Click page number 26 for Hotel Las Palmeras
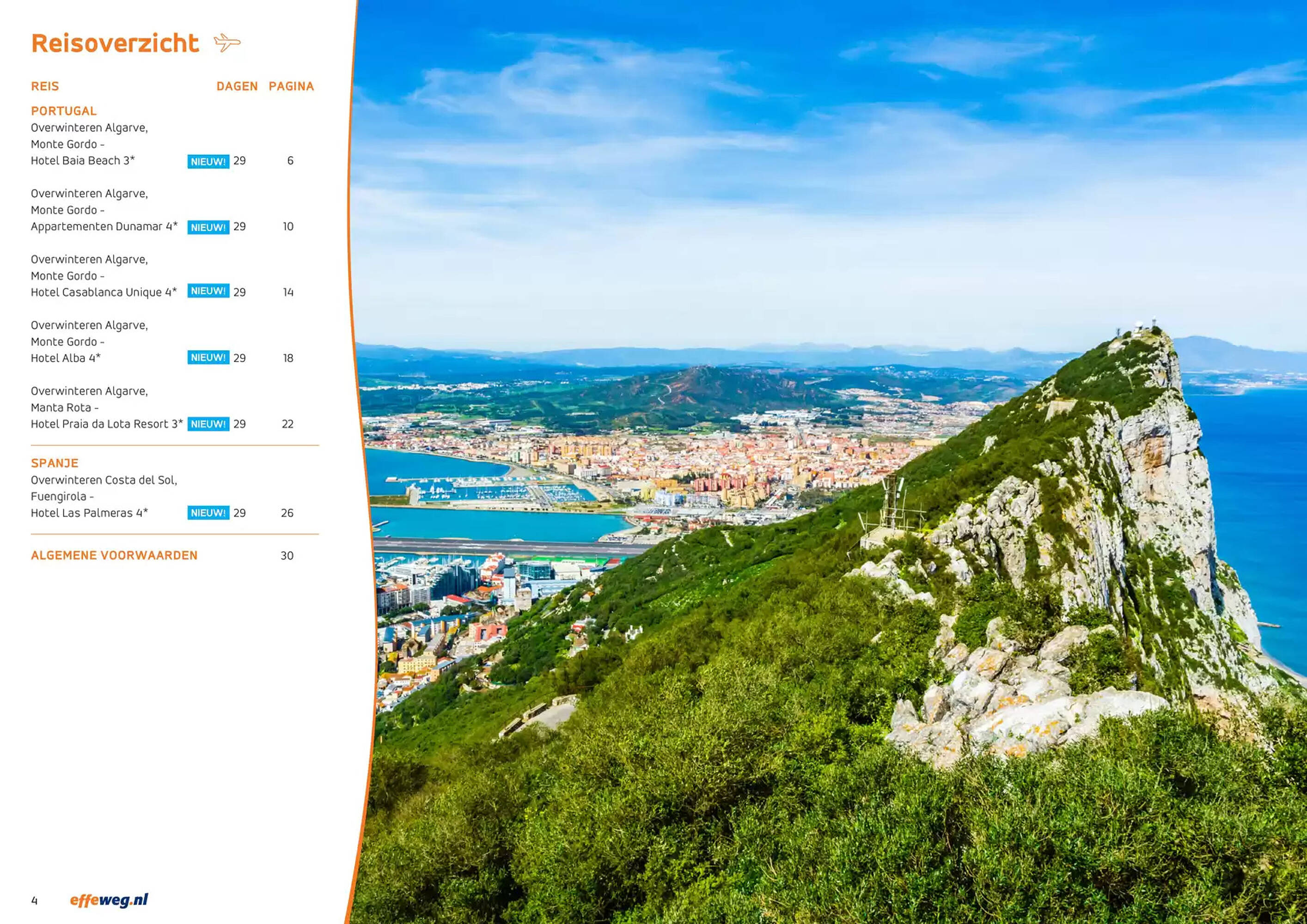1307x924 pixels. pyautogui.click(x=287, y=513)
